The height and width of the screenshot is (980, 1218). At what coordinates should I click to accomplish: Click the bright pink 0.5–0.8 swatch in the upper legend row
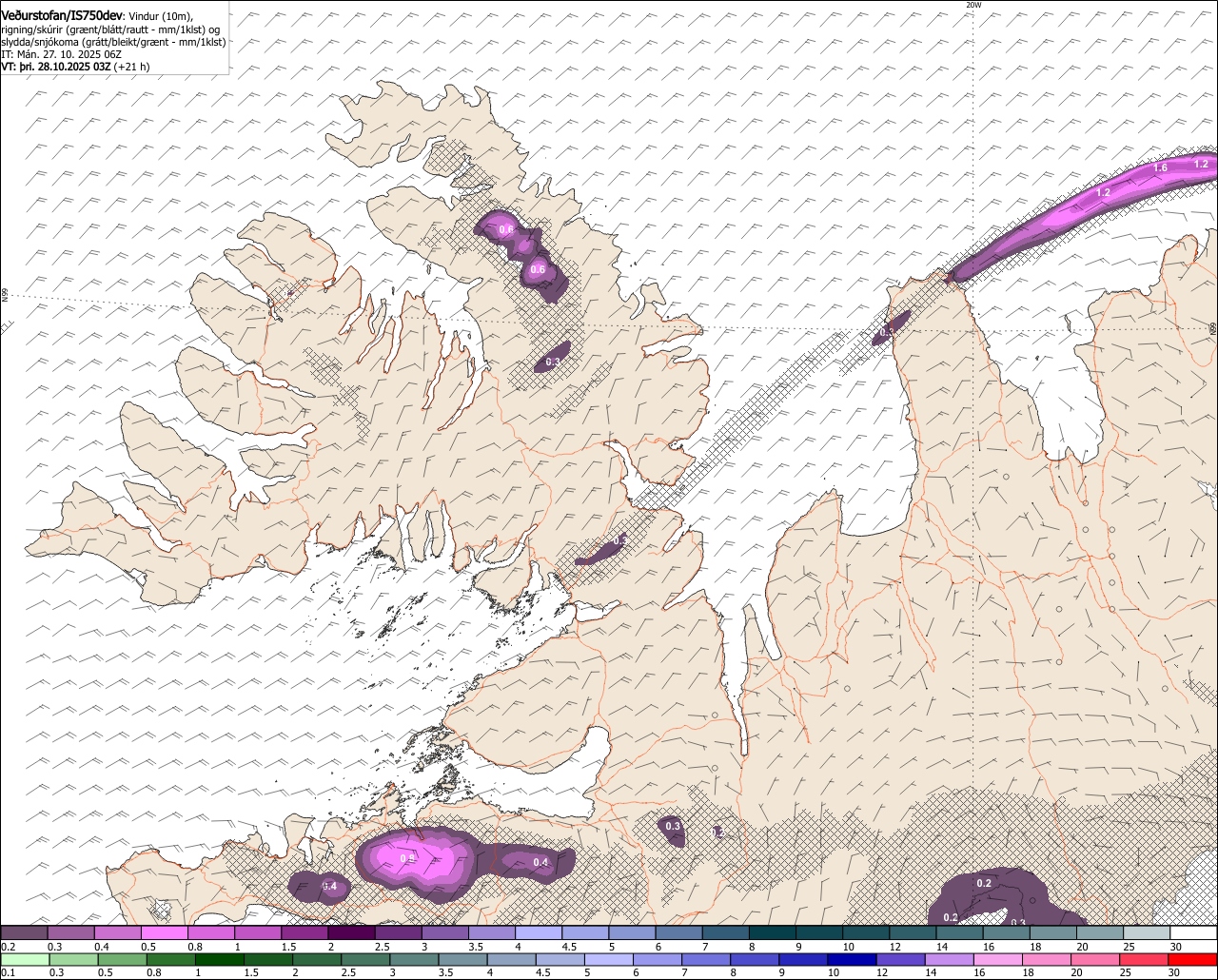(164, 933)
